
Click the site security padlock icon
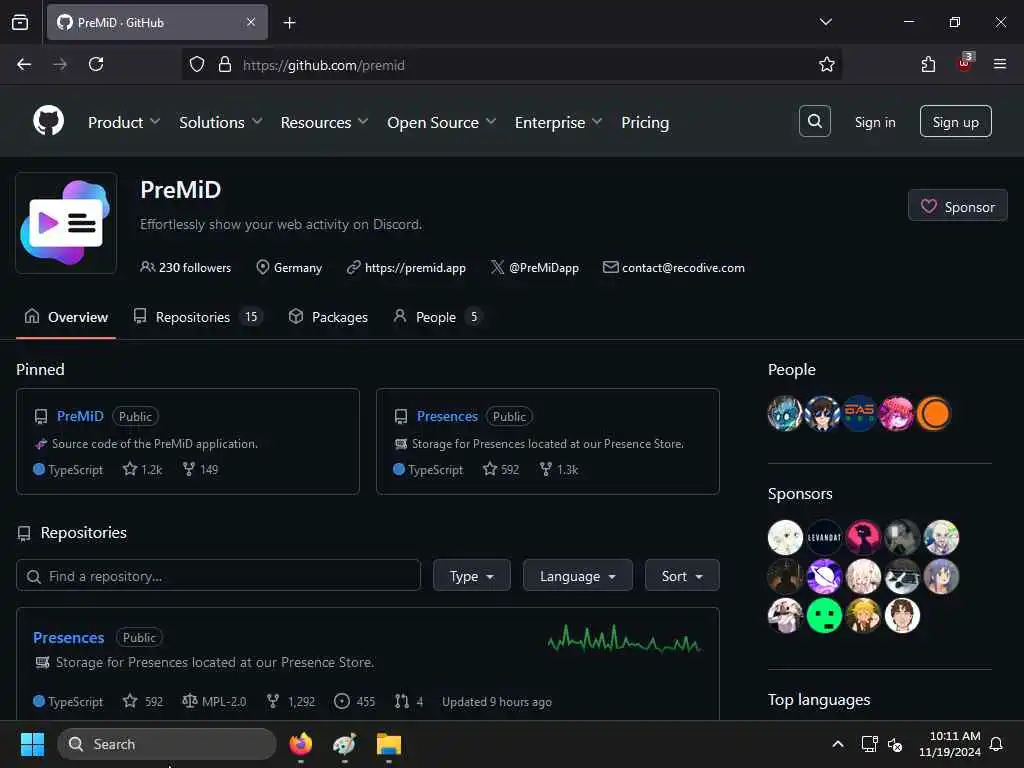[225, 65]
